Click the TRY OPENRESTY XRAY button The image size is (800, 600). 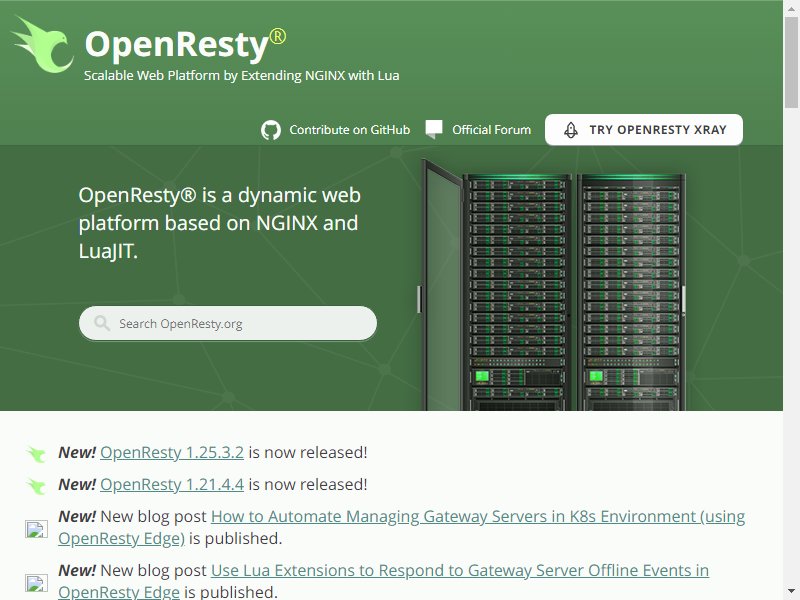point(644,130)
